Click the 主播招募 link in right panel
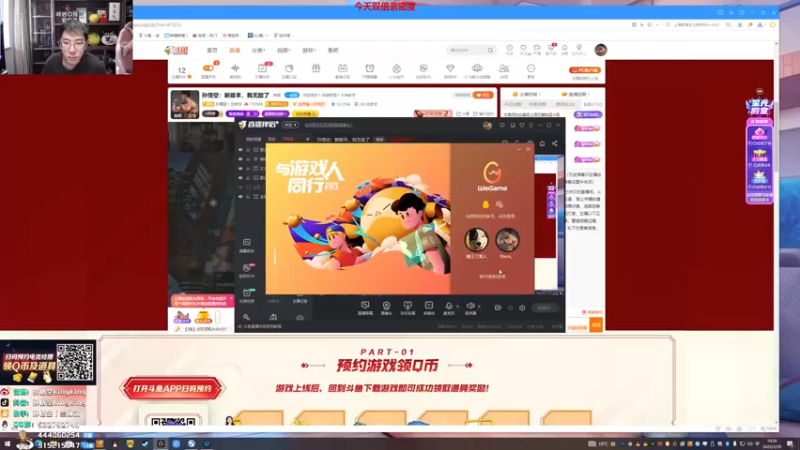 tap(526, 94)
